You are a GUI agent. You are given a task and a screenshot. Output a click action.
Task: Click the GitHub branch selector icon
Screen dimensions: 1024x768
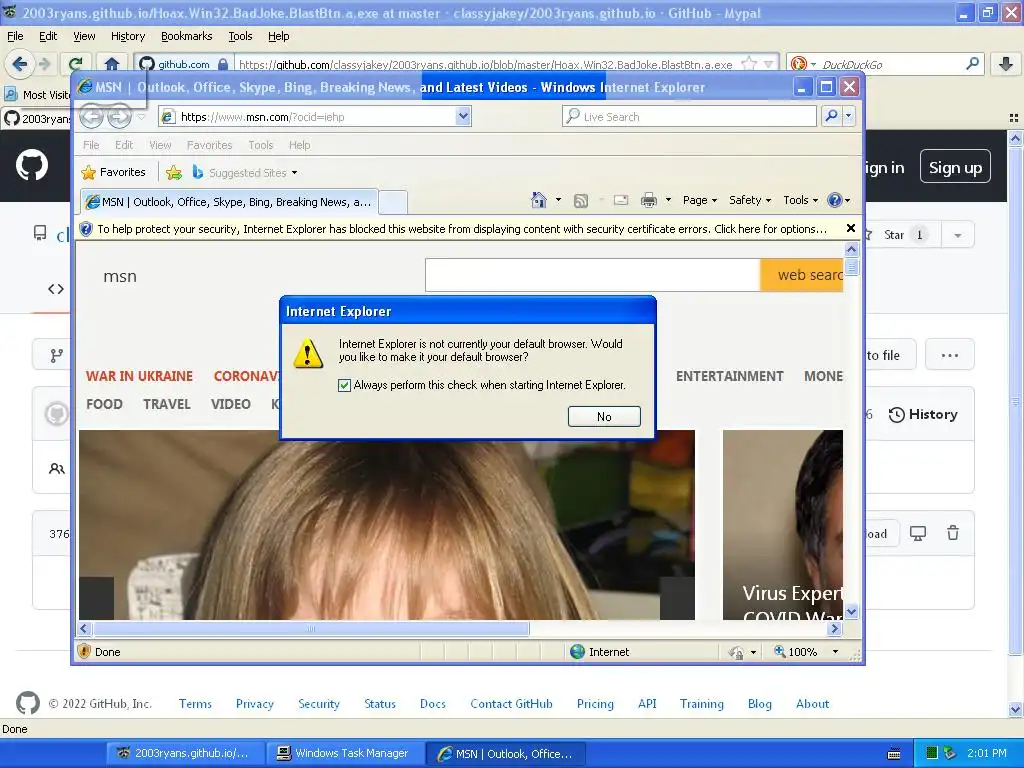57,355
